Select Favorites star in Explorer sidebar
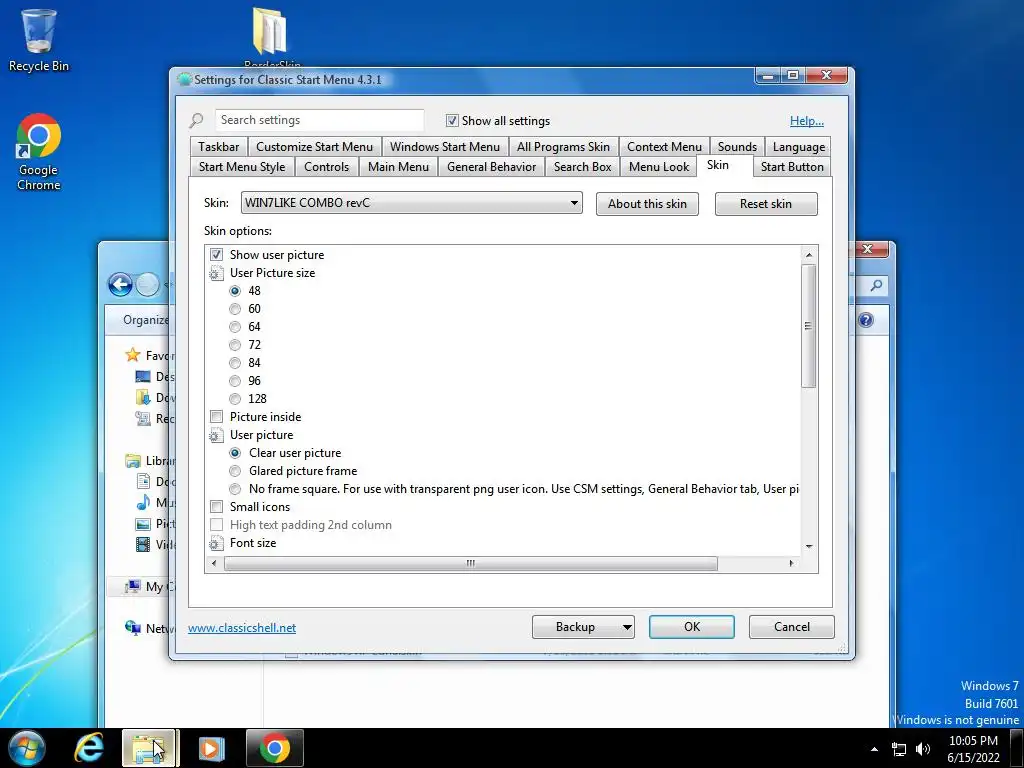Image resolution: width=1024 pixels, height=768 pixels. click(133, 355)
